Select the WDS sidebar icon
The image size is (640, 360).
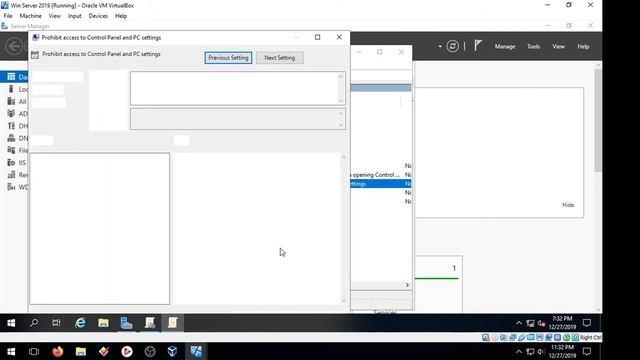click(x=11, y=187)
